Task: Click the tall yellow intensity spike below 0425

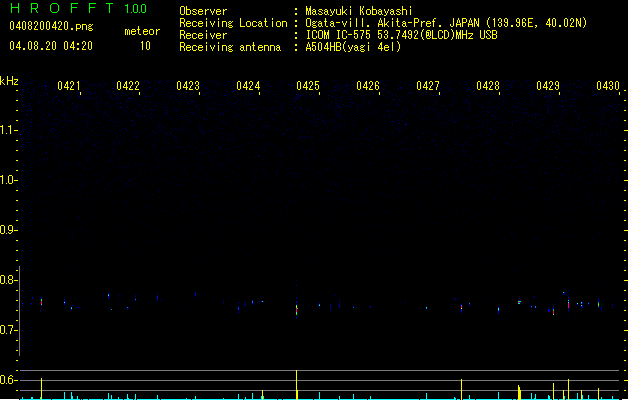Action: click(296, 385)
